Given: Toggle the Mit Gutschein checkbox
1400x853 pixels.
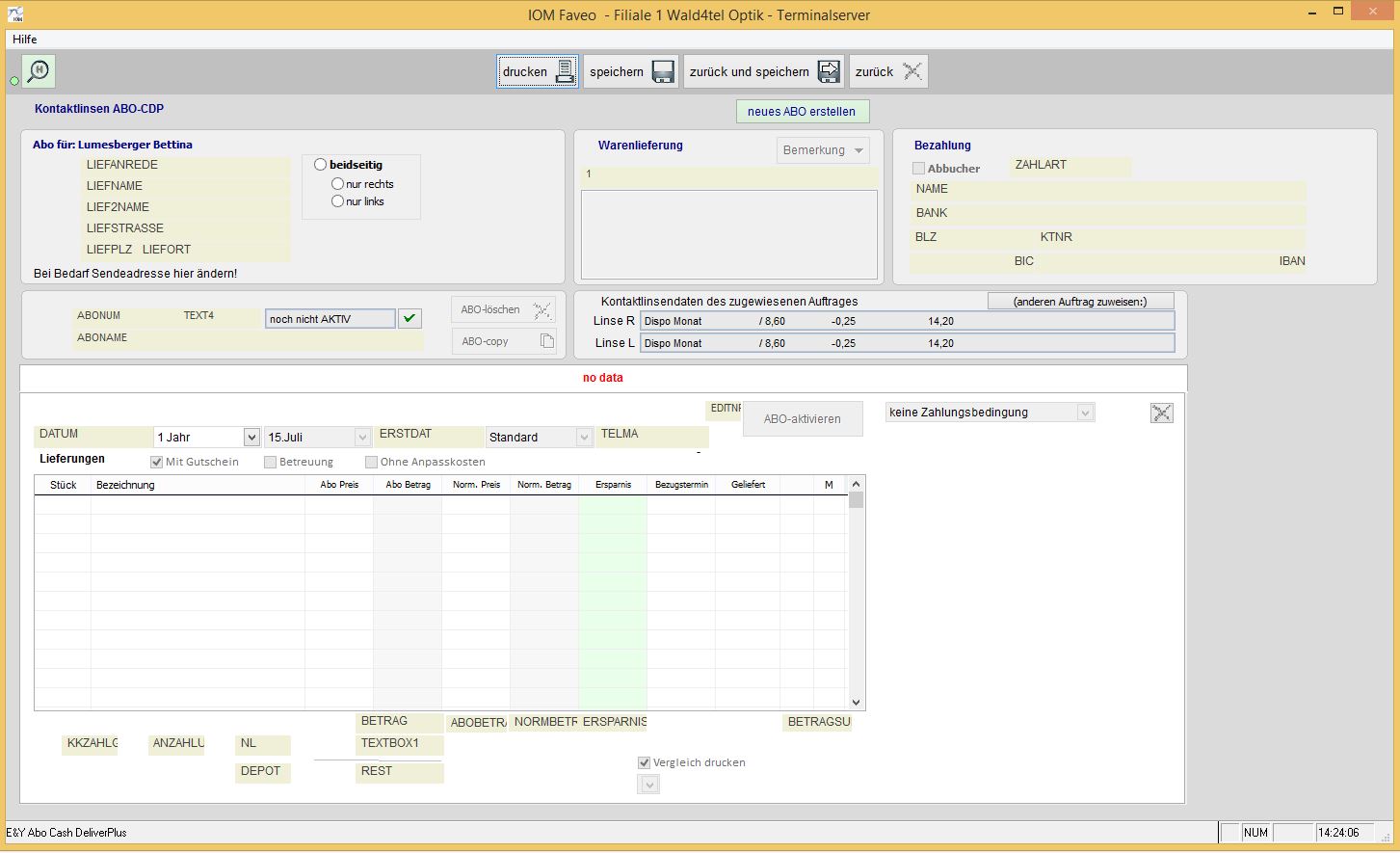Looking at the screenshot, I should tap(157, 462).
